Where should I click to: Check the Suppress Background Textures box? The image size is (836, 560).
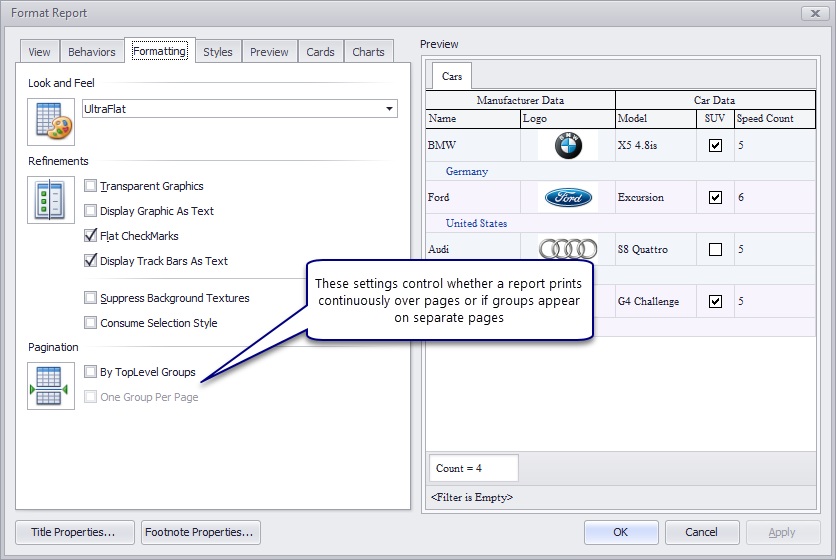pyautogui.click(x=91, y=298)
